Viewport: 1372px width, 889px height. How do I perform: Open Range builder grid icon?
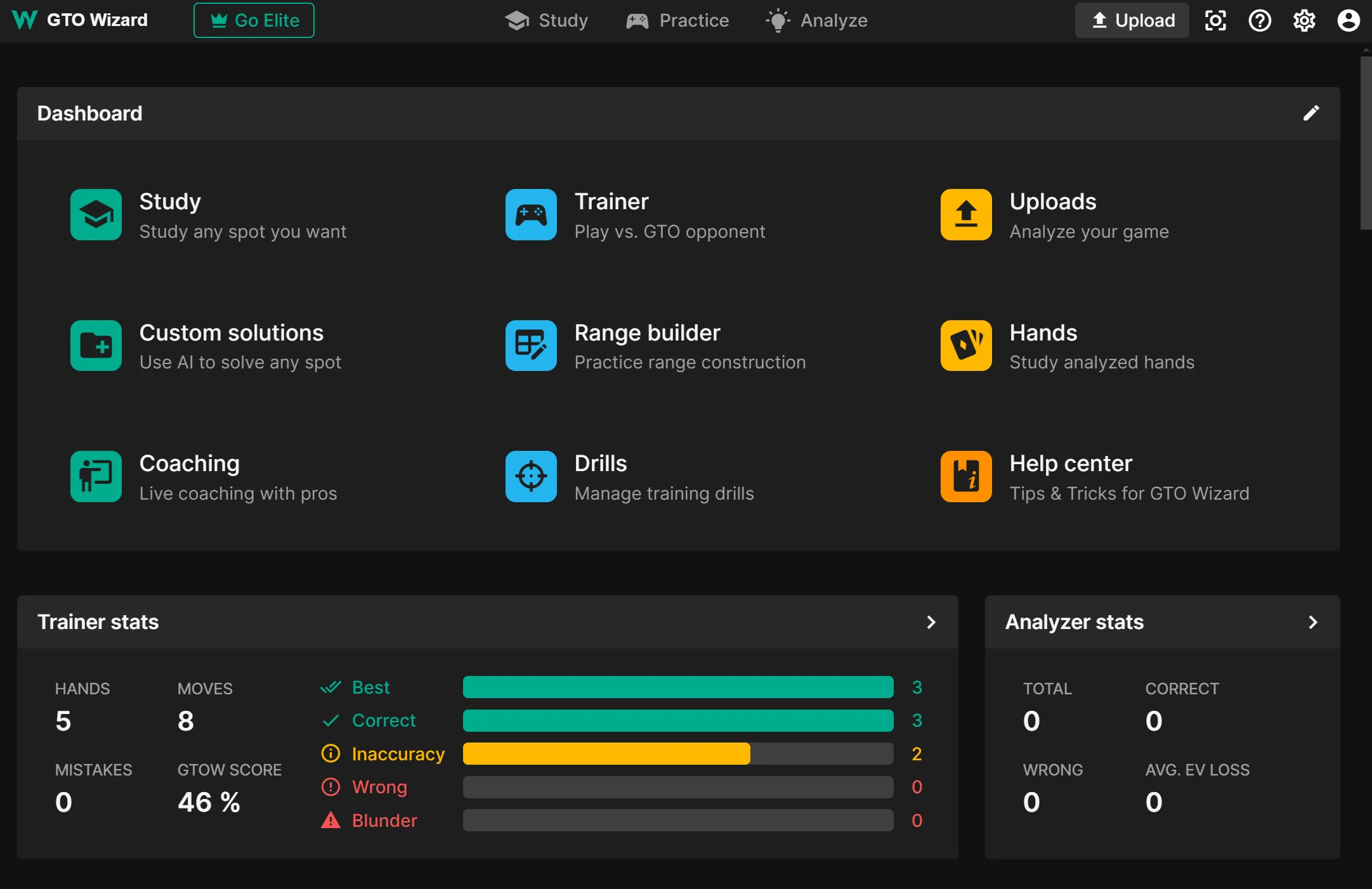[531, 346]
